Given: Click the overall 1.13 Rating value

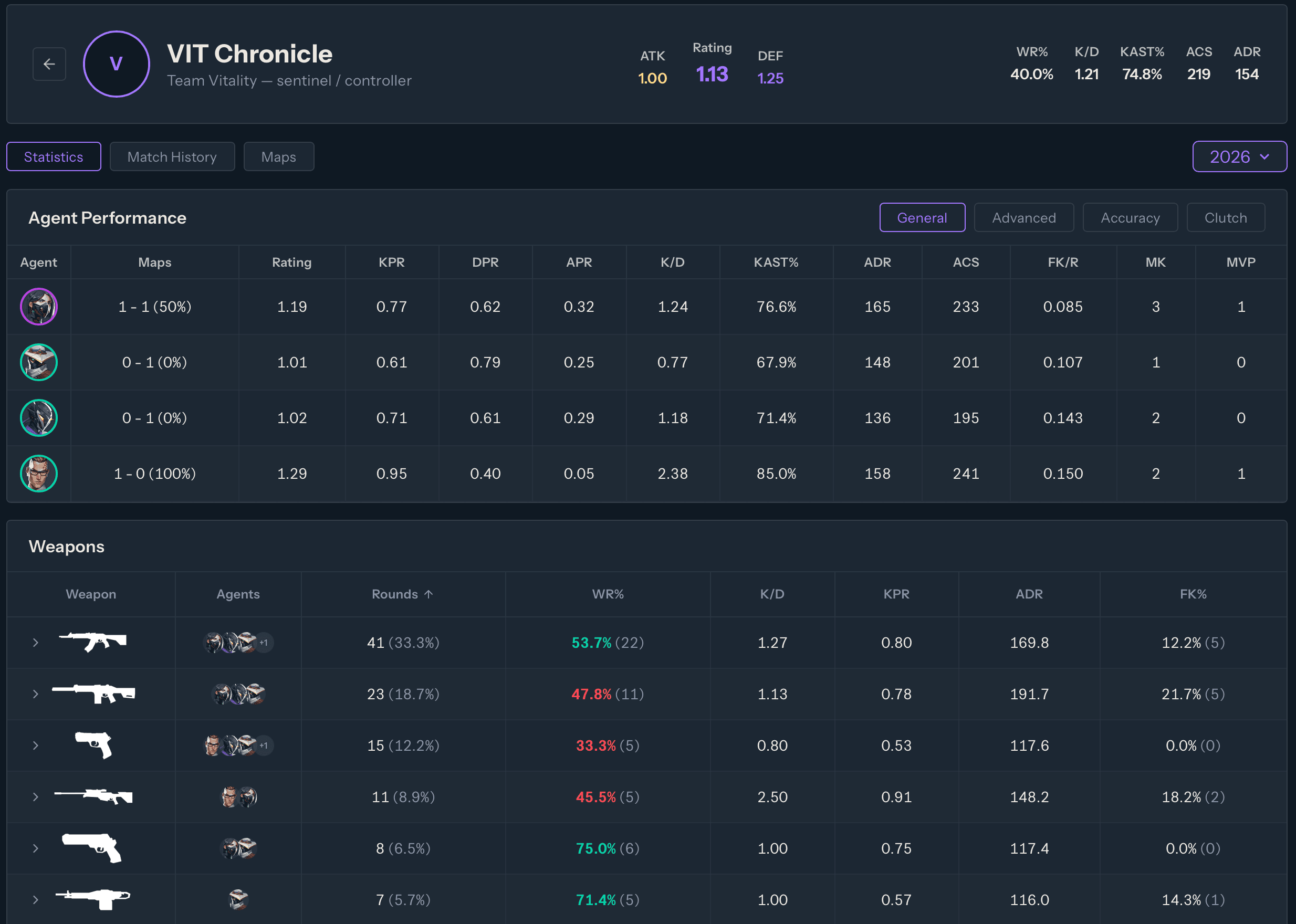Looking at the screenshot, I should pos(712,74).
